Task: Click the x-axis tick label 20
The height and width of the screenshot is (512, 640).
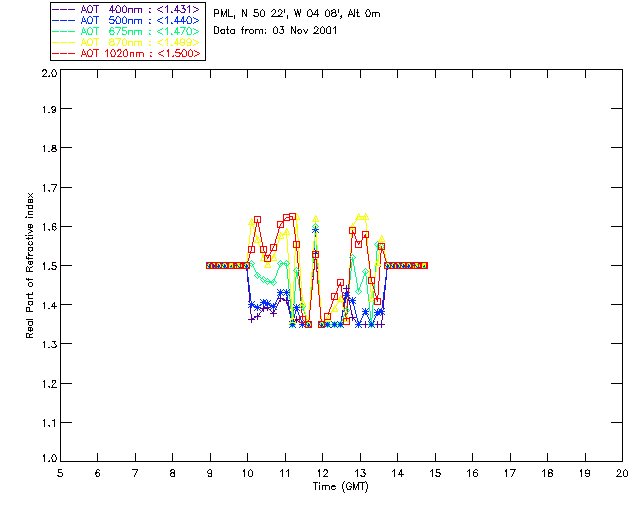Action: 622,473
